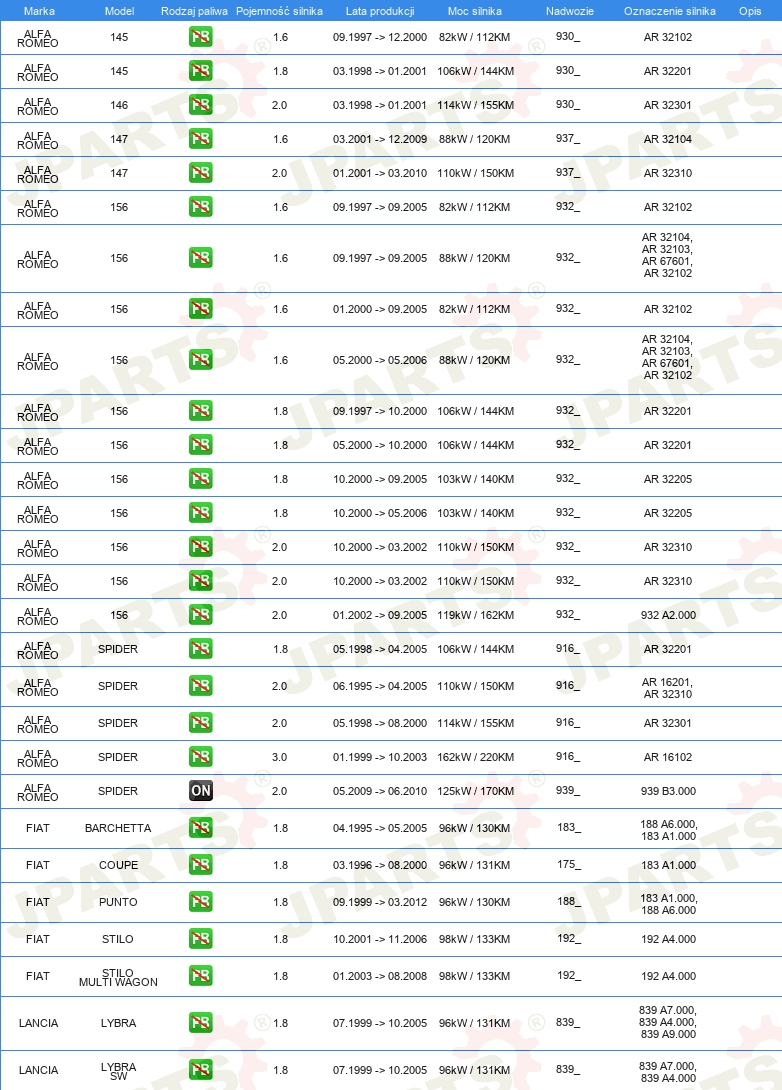Click the petrol icon in the Fiat Punto row
782x1090 pixels.
pyautogui.click(x=201, y=902)
